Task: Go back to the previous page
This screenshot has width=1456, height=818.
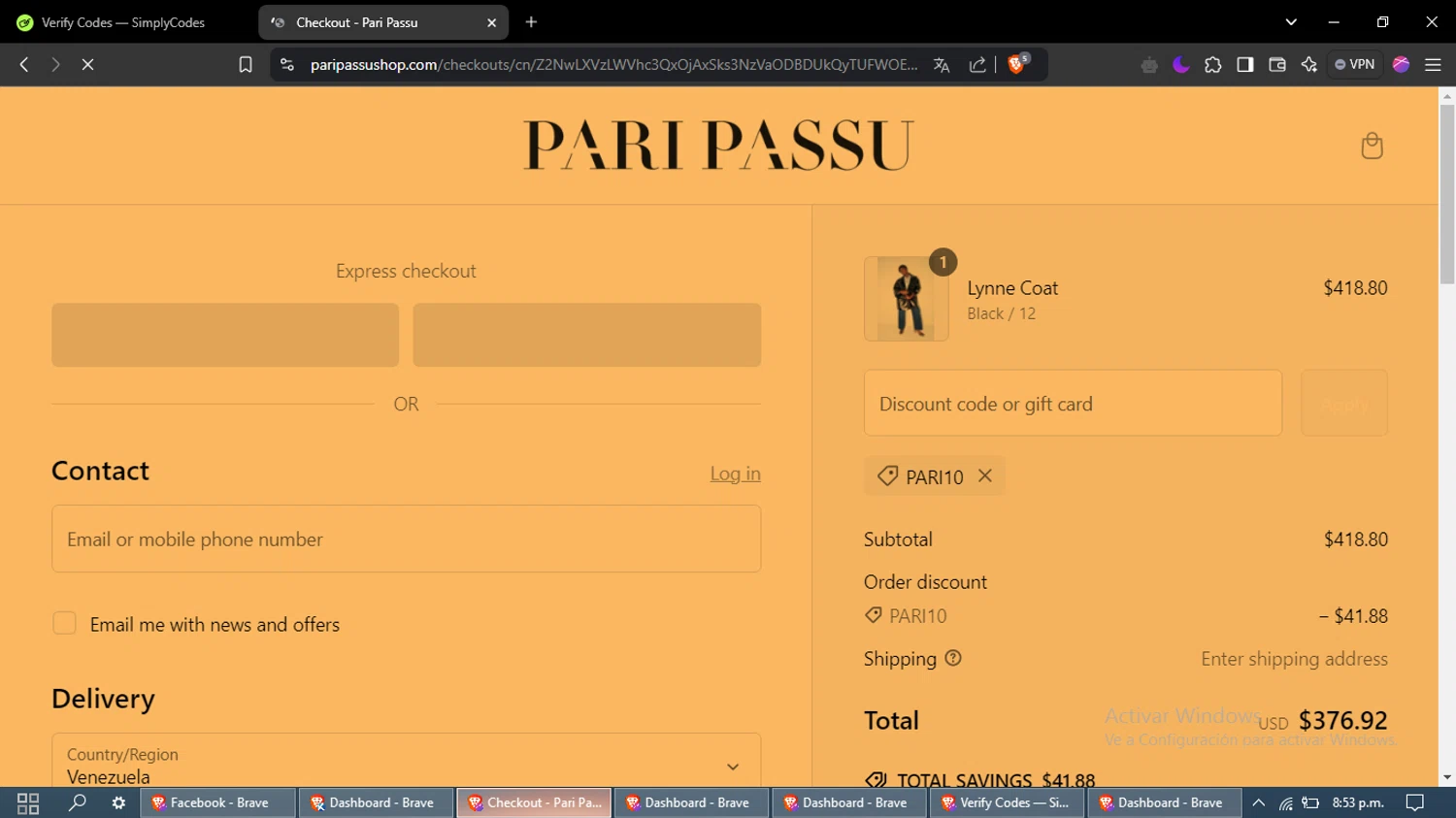Action: tap(24, 64)
